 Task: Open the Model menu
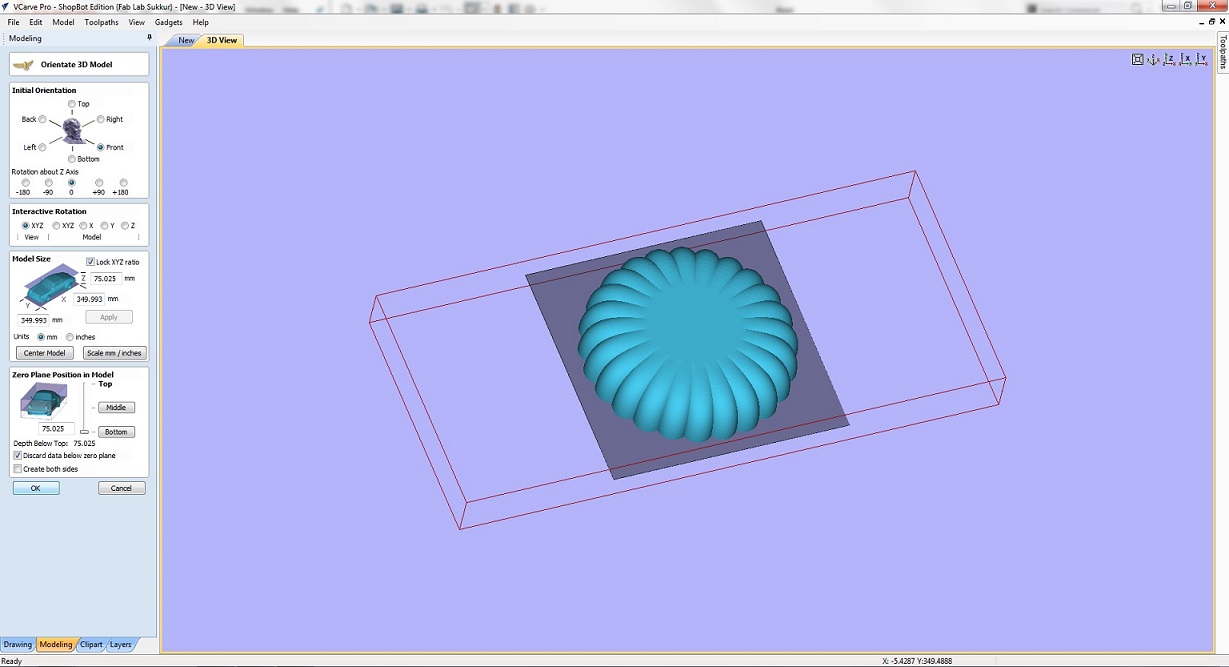(63, 22)
